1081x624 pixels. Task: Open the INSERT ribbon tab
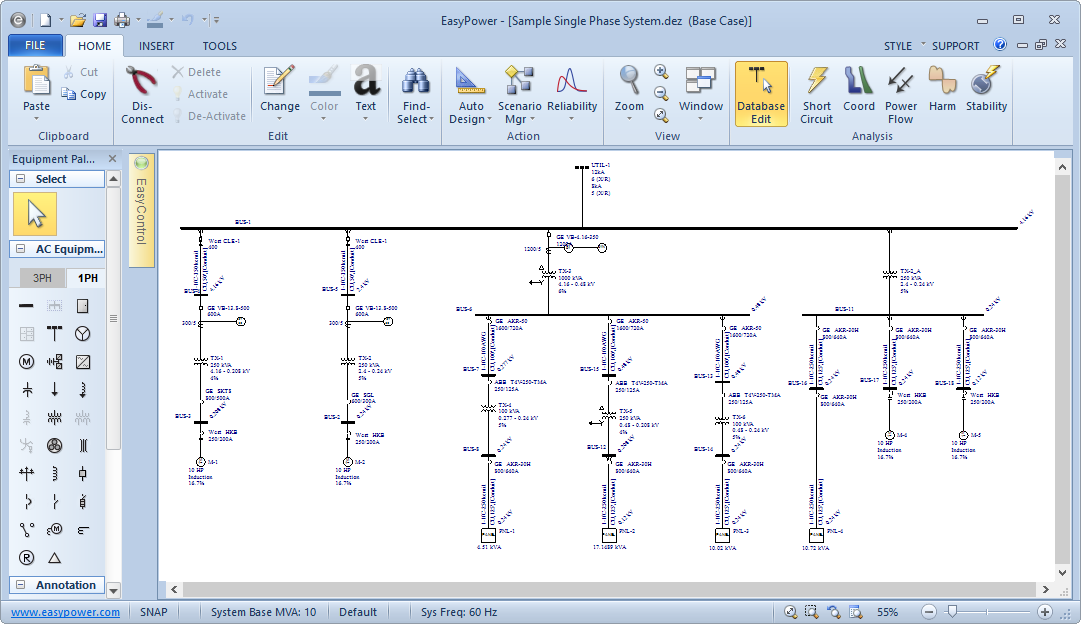156,46
